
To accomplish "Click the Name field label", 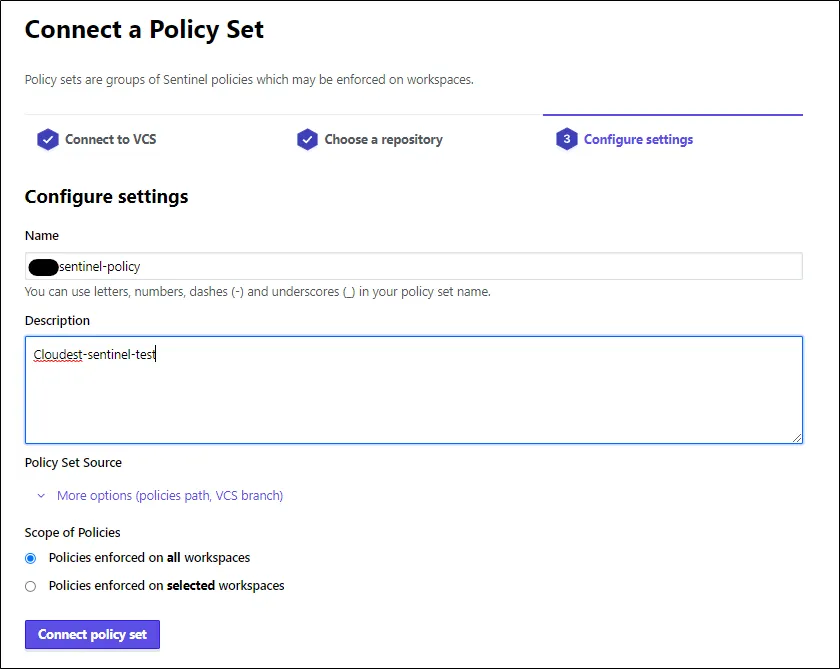I will click(42, 236).
